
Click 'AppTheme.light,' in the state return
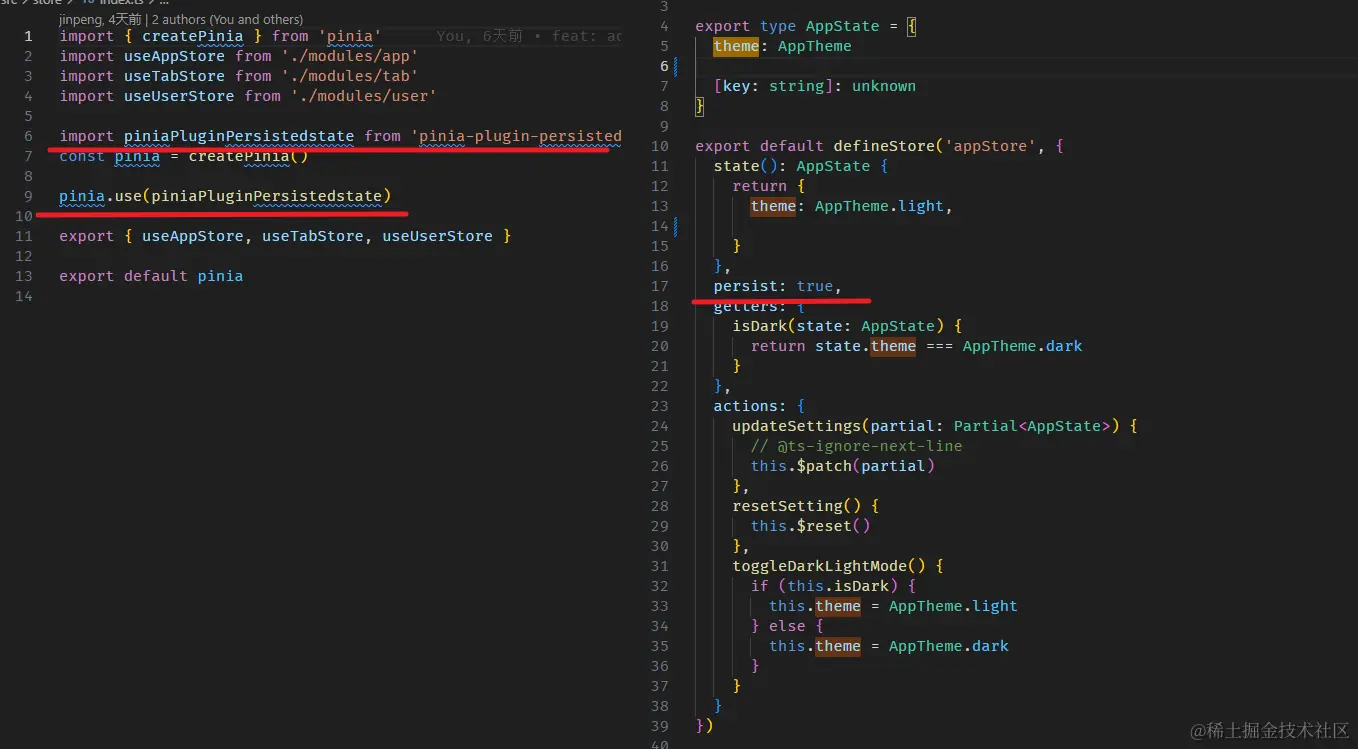tap(884, 206)
